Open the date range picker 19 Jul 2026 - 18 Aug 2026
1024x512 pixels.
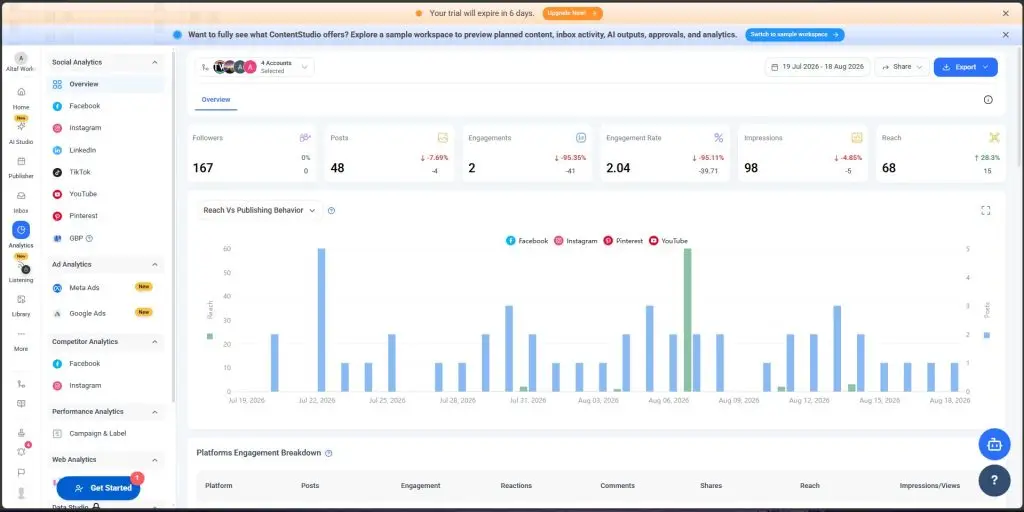point(817,67)
